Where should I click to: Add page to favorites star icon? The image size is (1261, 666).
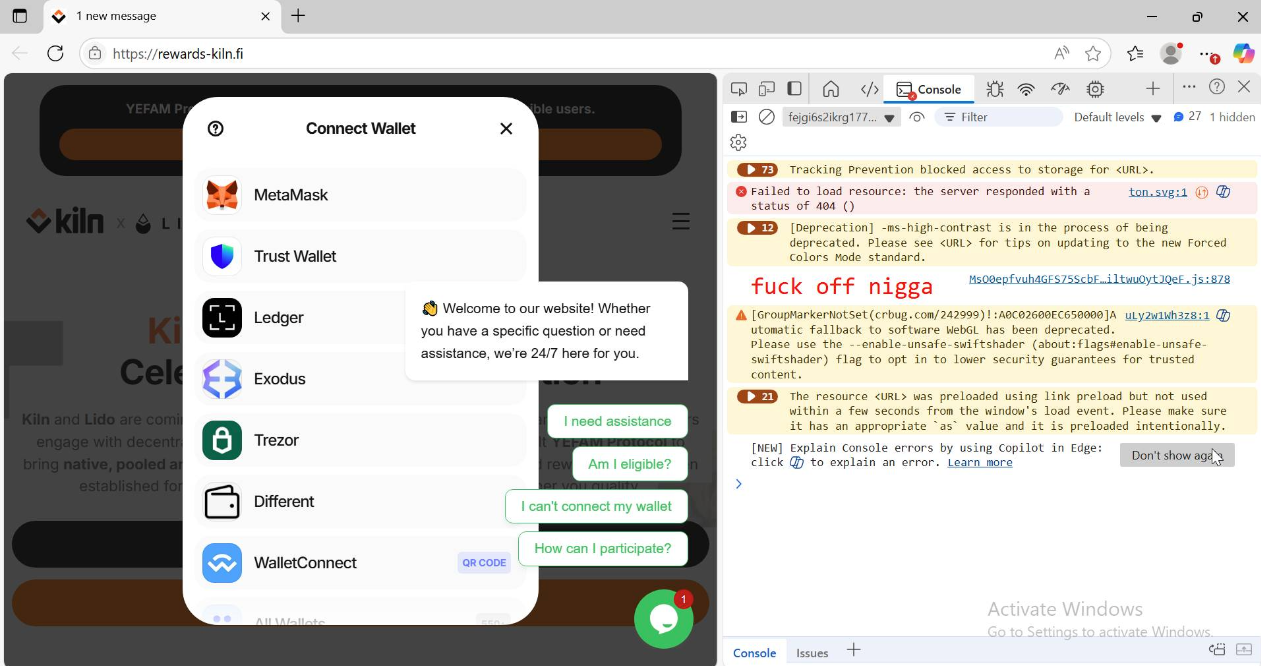(x=1093, y=53)
